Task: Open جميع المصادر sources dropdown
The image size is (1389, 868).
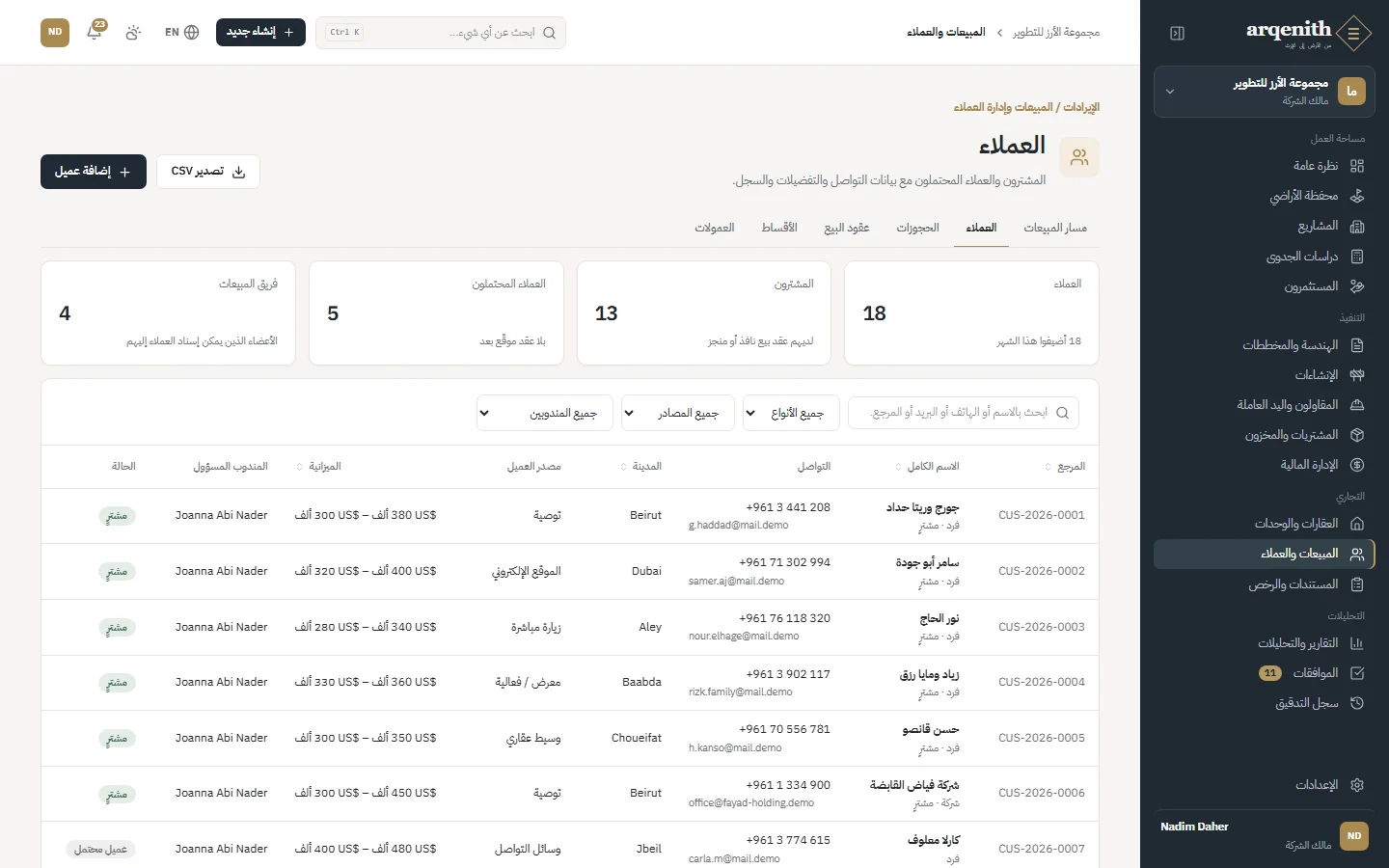Action: [x=677, y=413]
